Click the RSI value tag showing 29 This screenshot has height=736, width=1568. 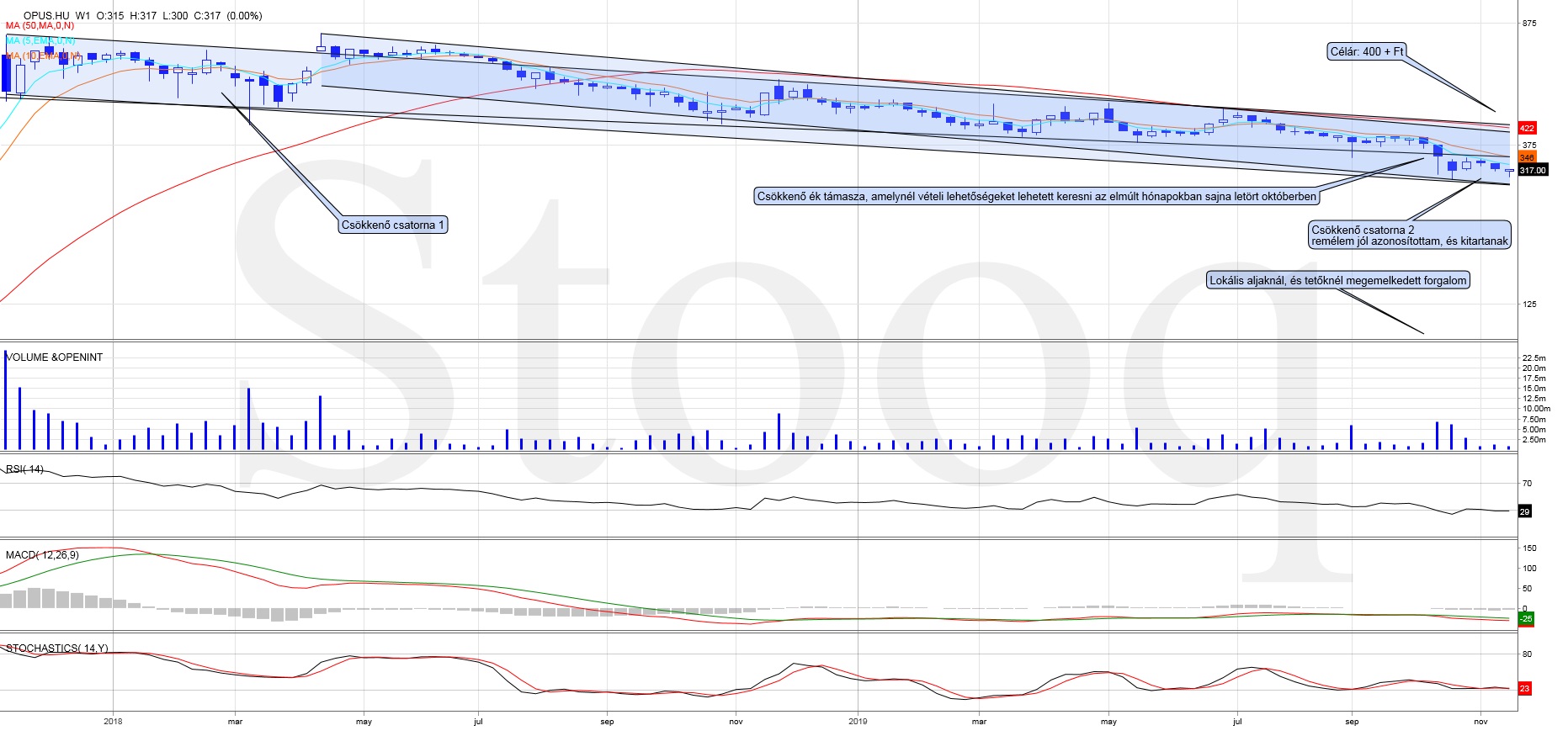pyautogui.click(x=1524, y=511)
